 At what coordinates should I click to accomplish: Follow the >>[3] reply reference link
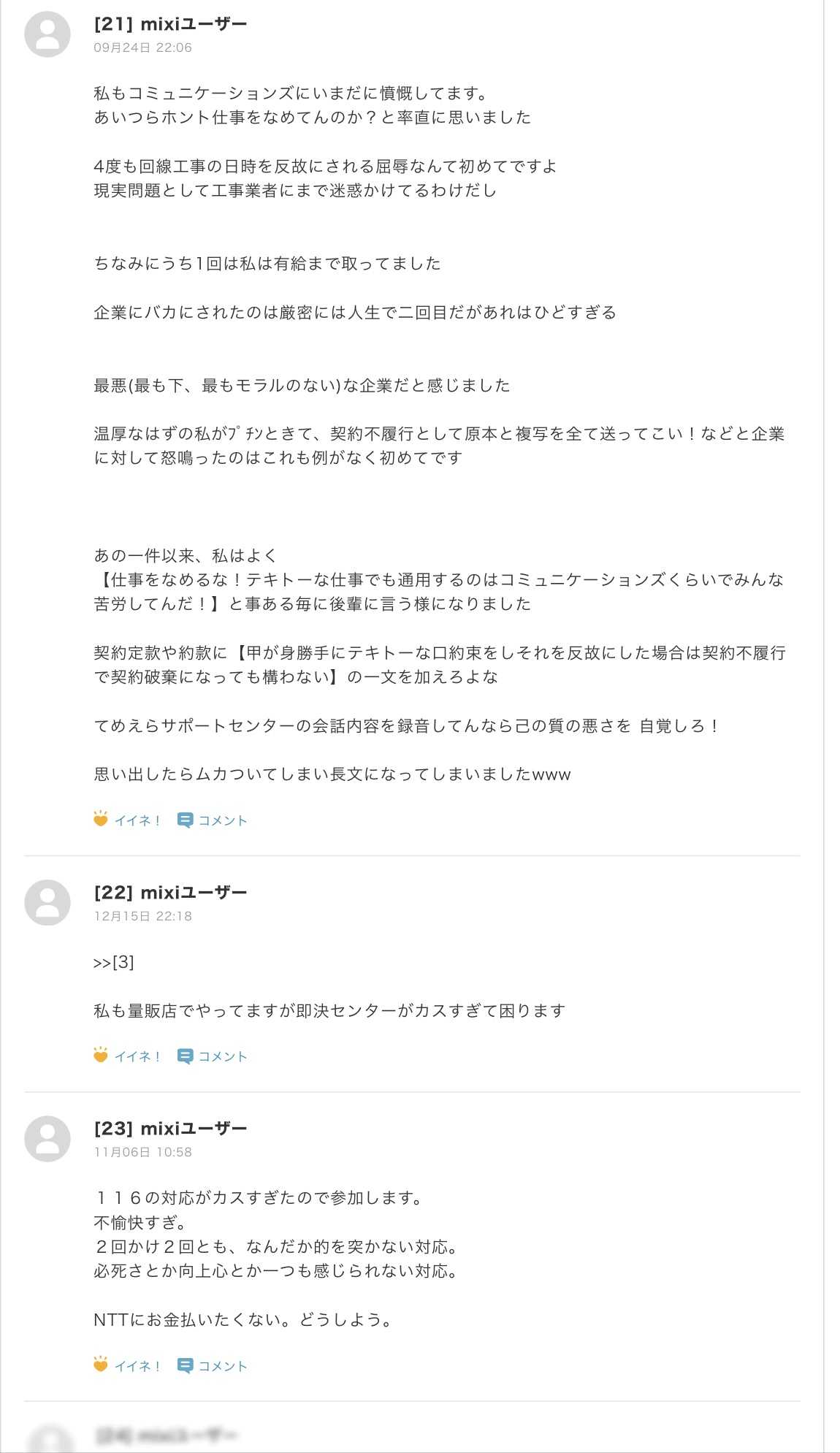114,962
